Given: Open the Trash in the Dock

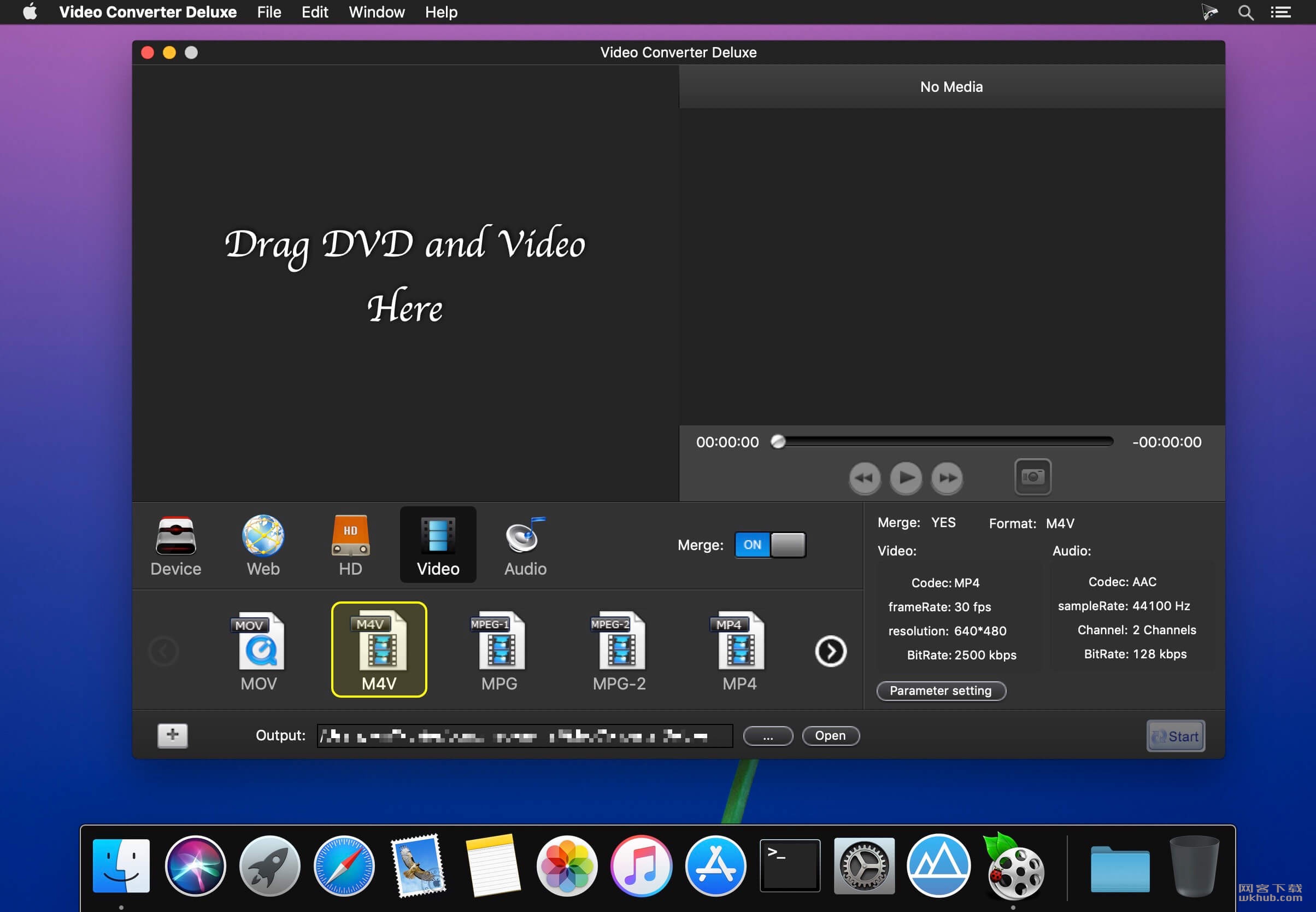Looking at the screenshot, I should [1194, 866].
